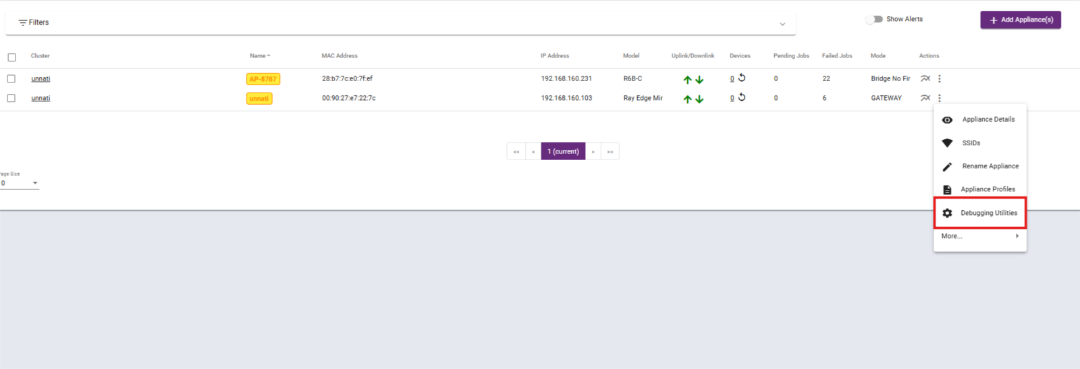Select the checkbox for AP-8787 row
This screenshot has height=369, width=1080.
[x=12, y=78]
